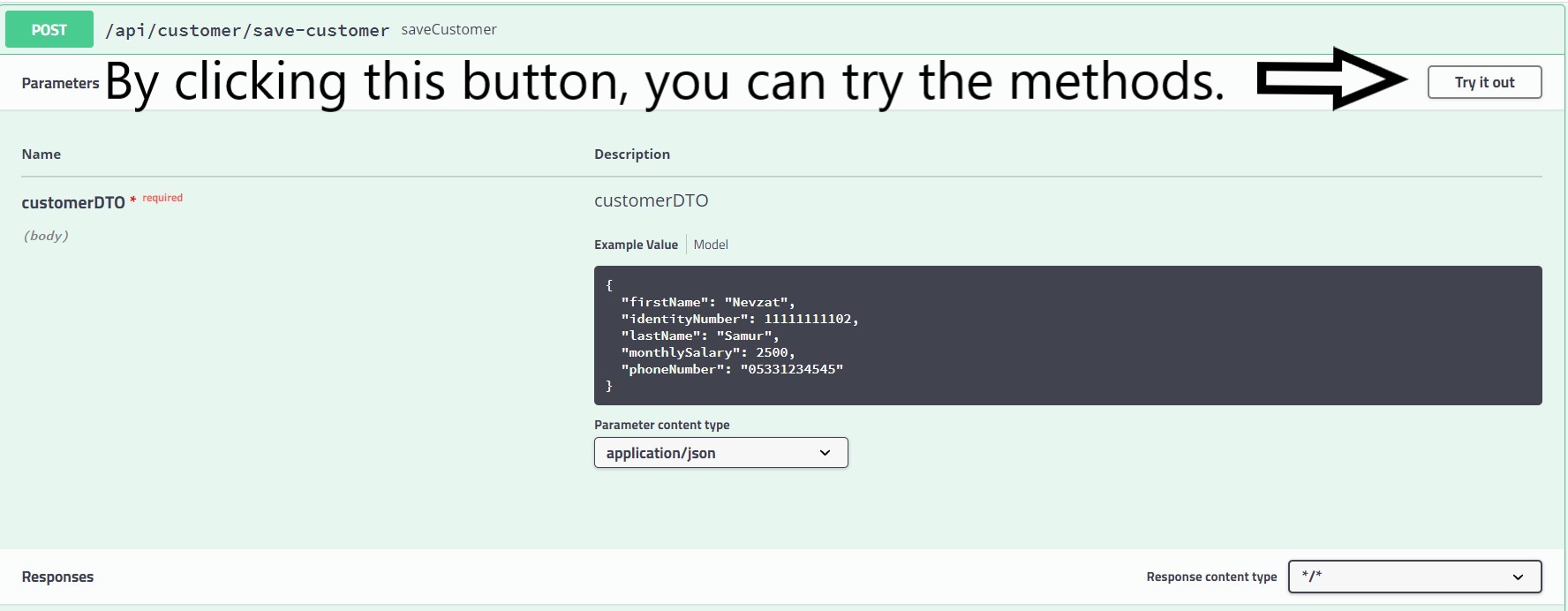1568x611 pixels.
Task: Select the Example Value tab
Action: pyautogui.click(x=636, y=245)
